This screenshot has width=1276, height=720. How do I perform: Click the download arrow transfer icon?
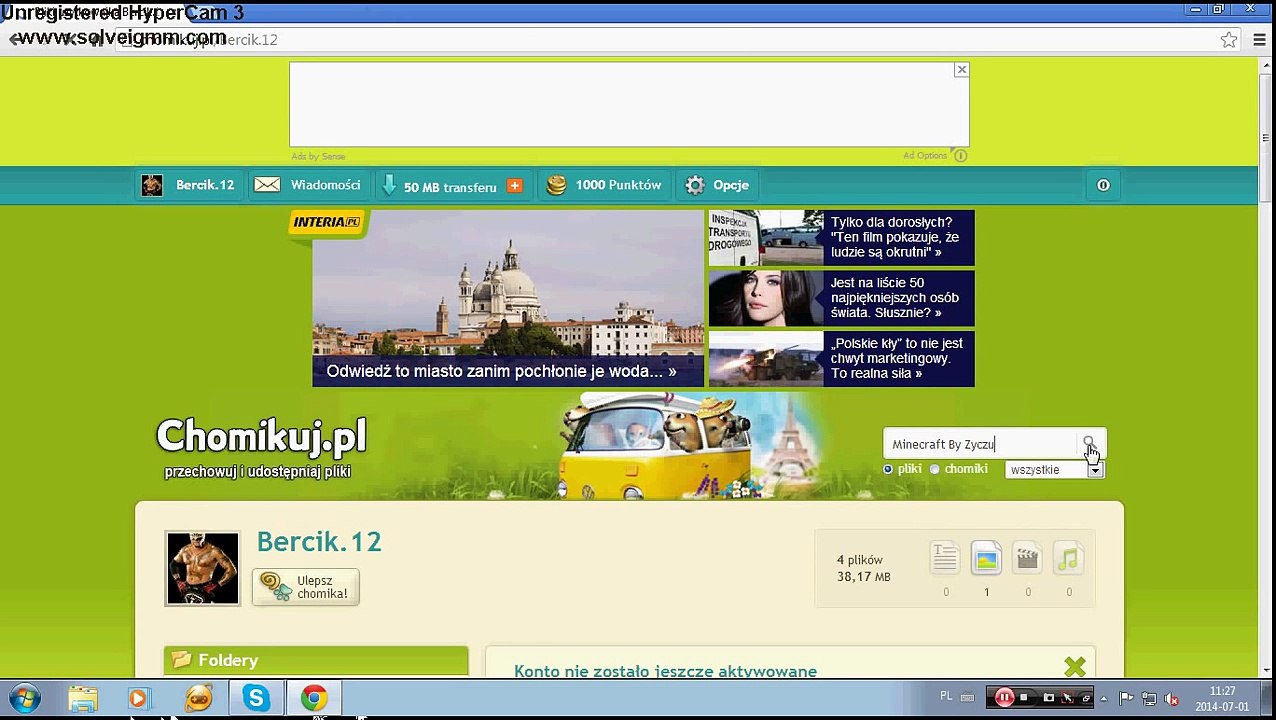(389, 185)
